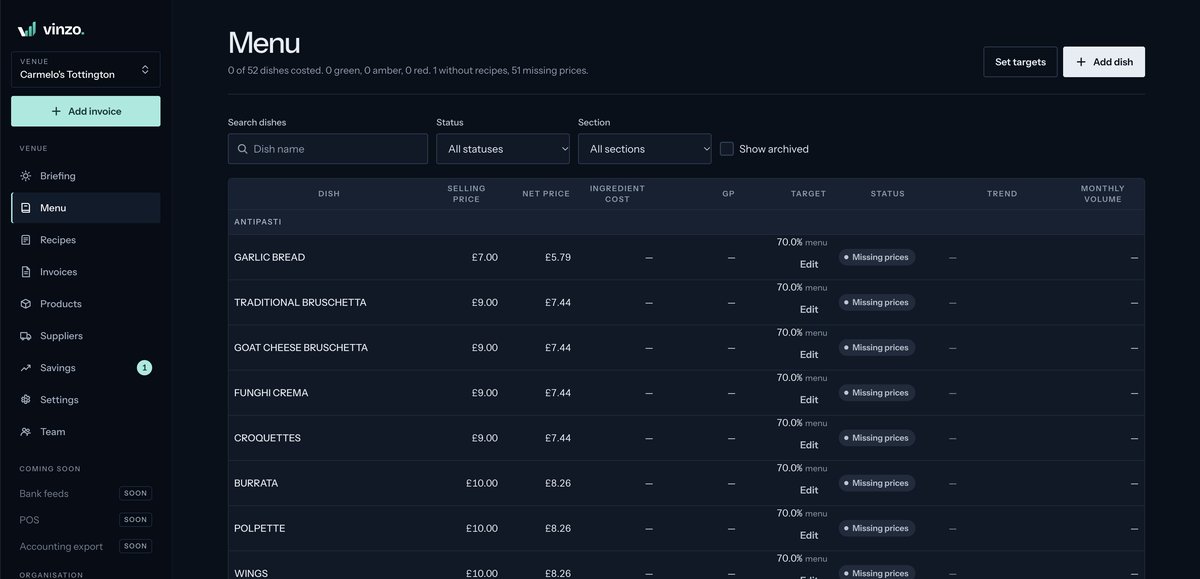Click the Products box icon
1200x579 pixels.
coord(26,304)
